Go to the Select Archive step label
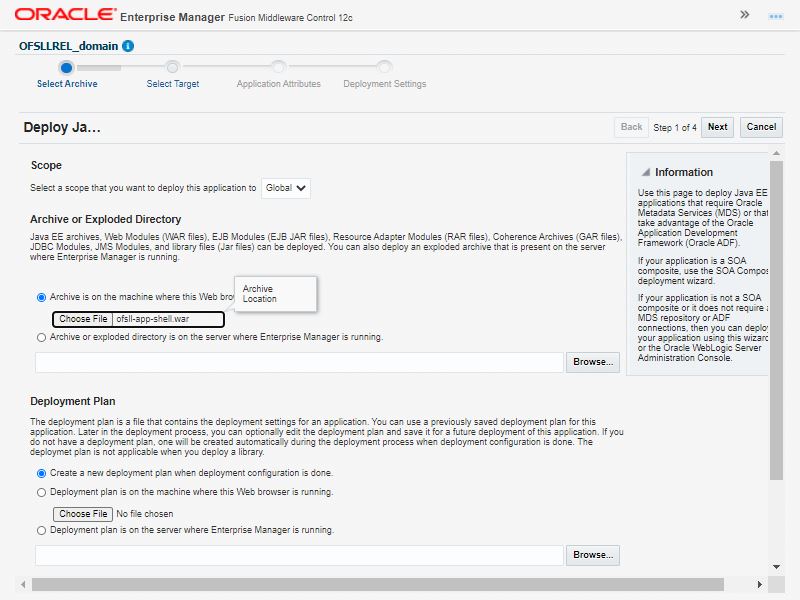This screenshot has width=800, height=600. click(x=67, y=84)
